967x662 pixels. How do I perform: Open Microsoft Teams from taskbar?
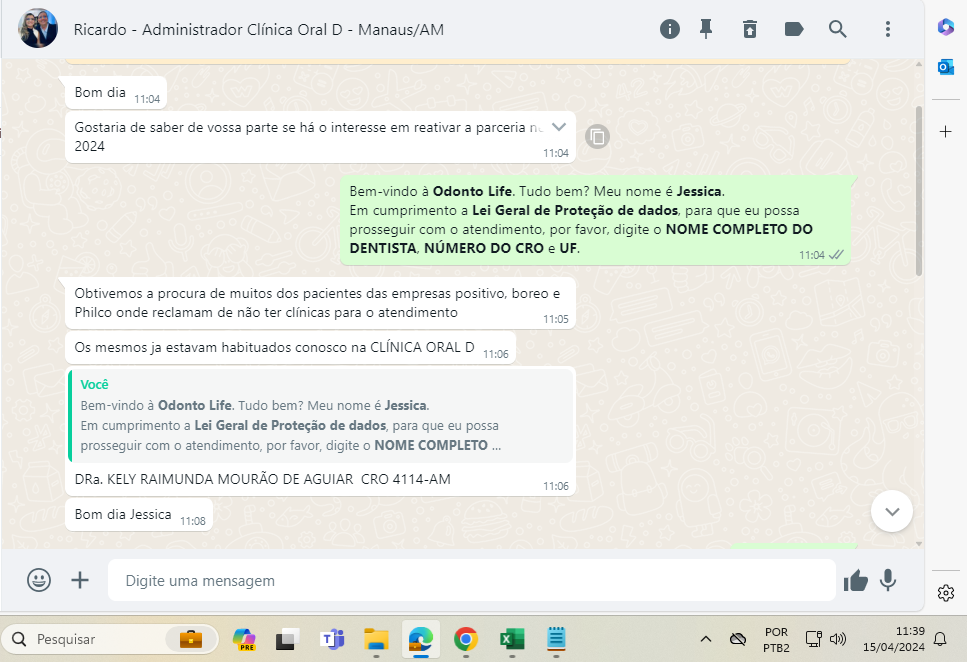click(x=332, y=639)
